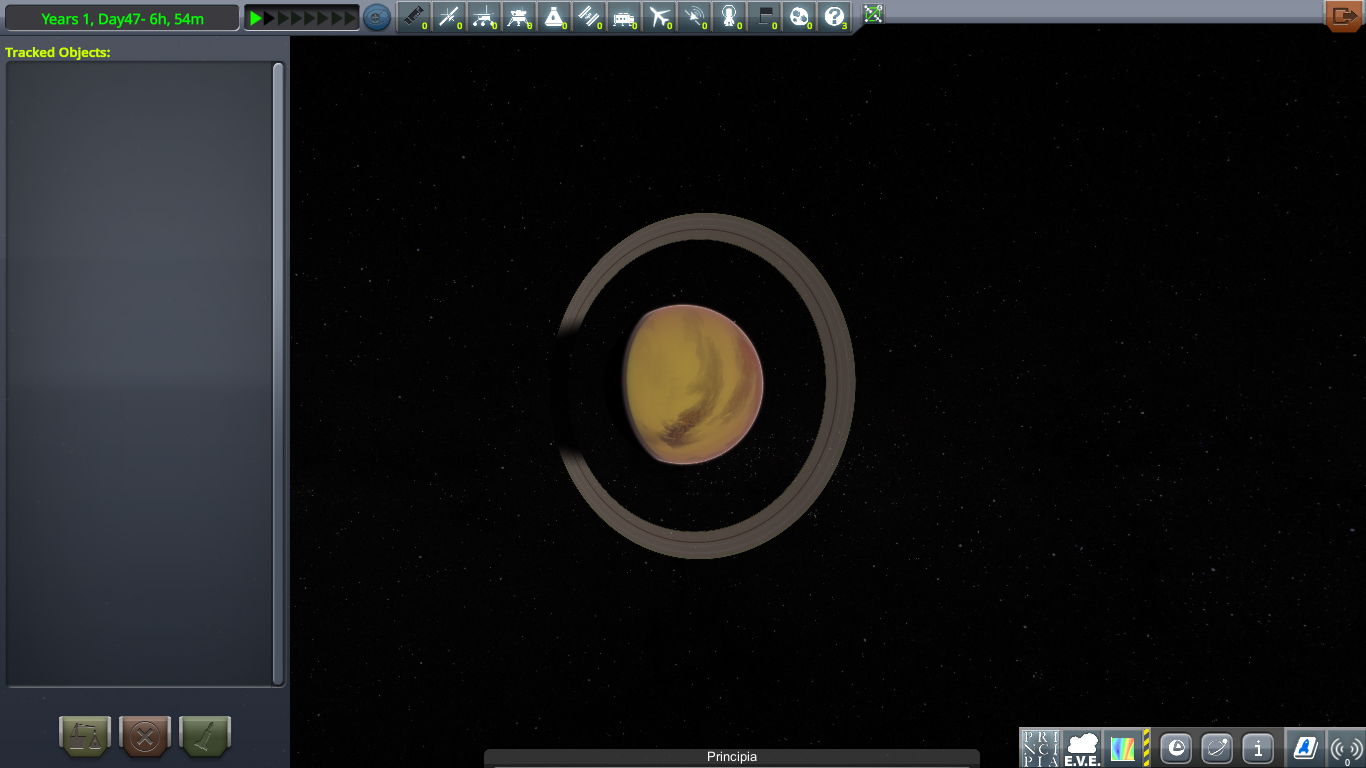1366x768 pixels.
Task: Toggle the Station vessel filter
Action: [589, 17]
